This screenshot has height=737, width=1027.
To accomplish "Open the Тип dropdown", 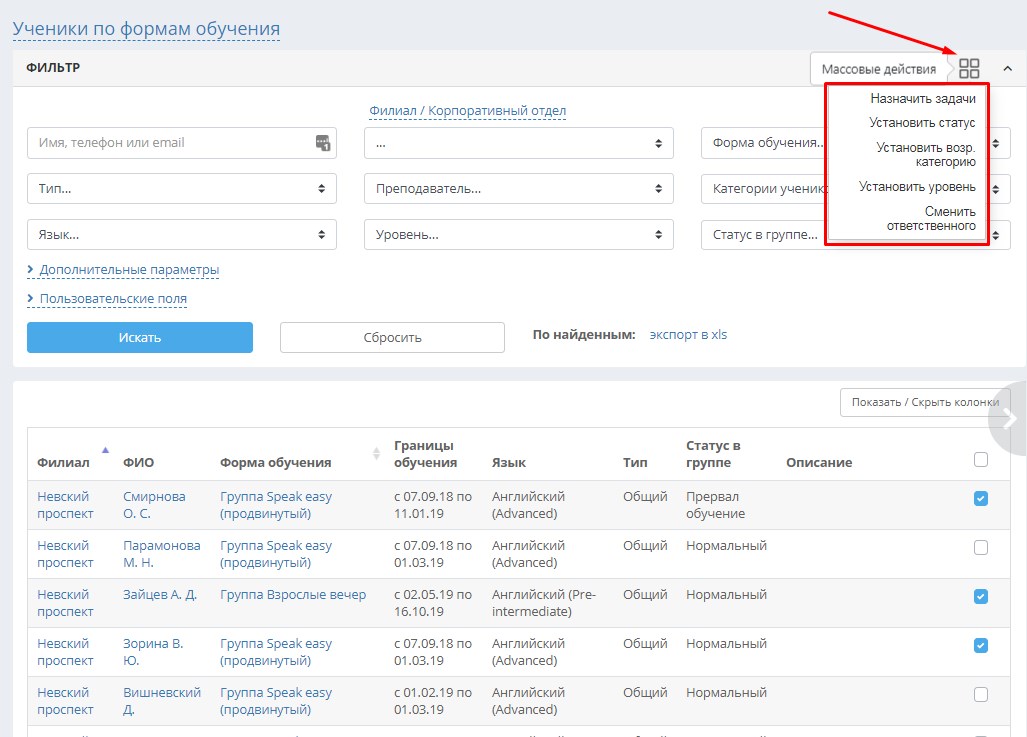I will pos(181,189).
